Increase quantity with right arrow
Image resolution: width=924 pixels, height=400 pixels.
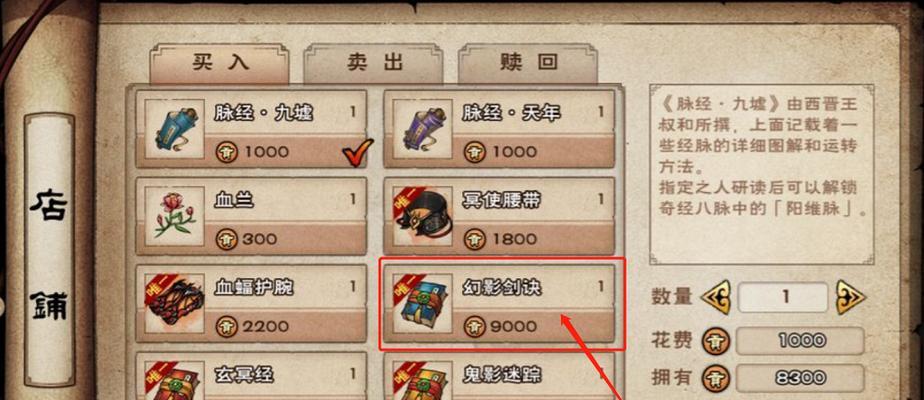[851, 297]
